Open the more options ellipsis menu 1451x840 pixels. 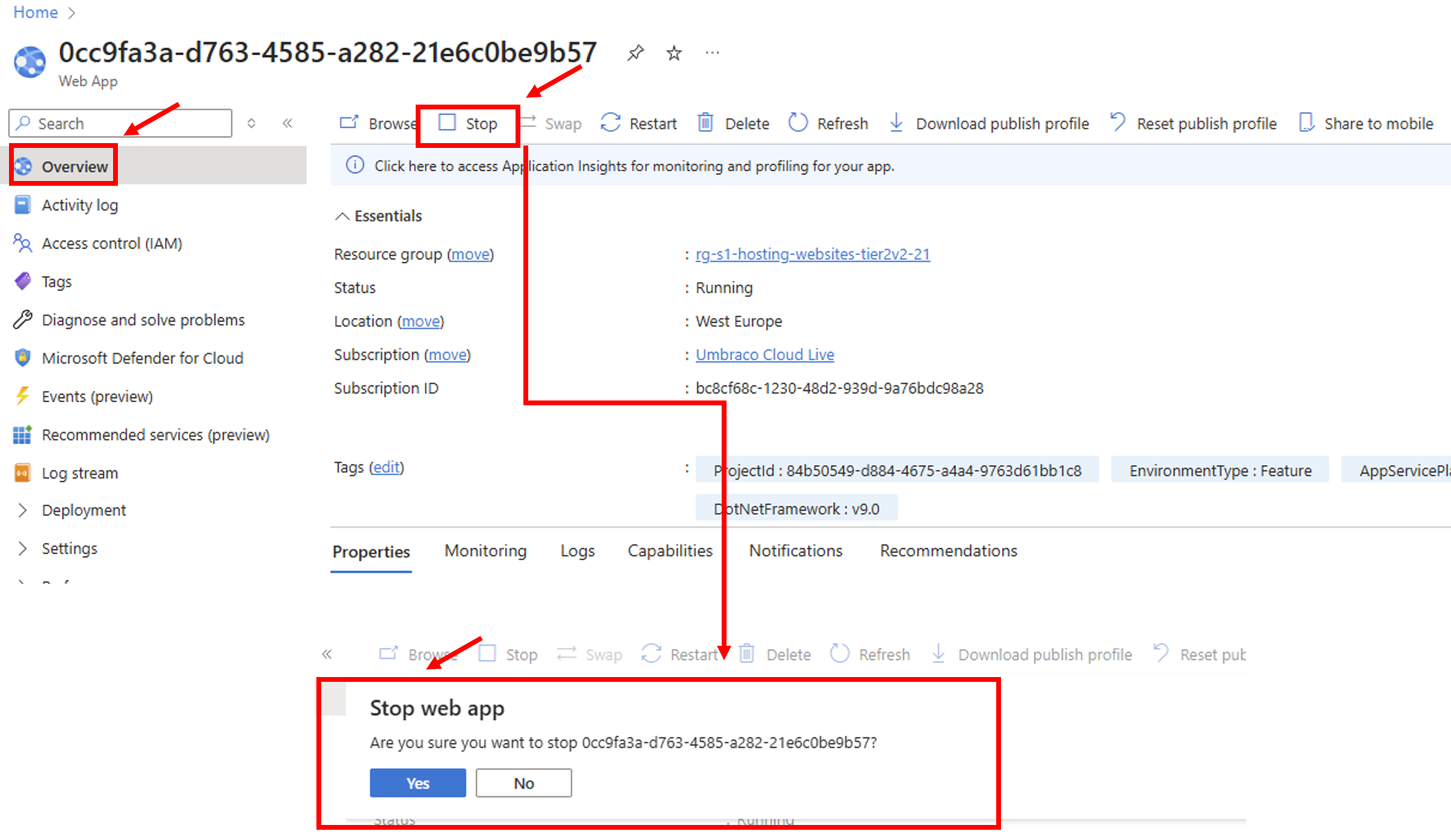tap(712, 53)
